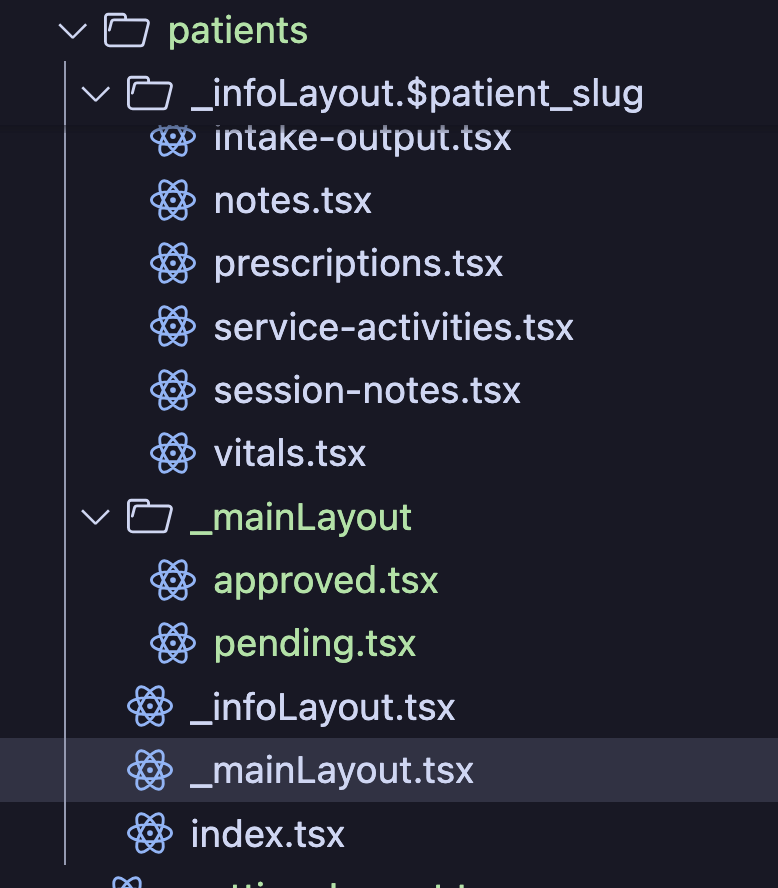
Task: Open the intake-output.tsx file
Action: pos(362,139)
